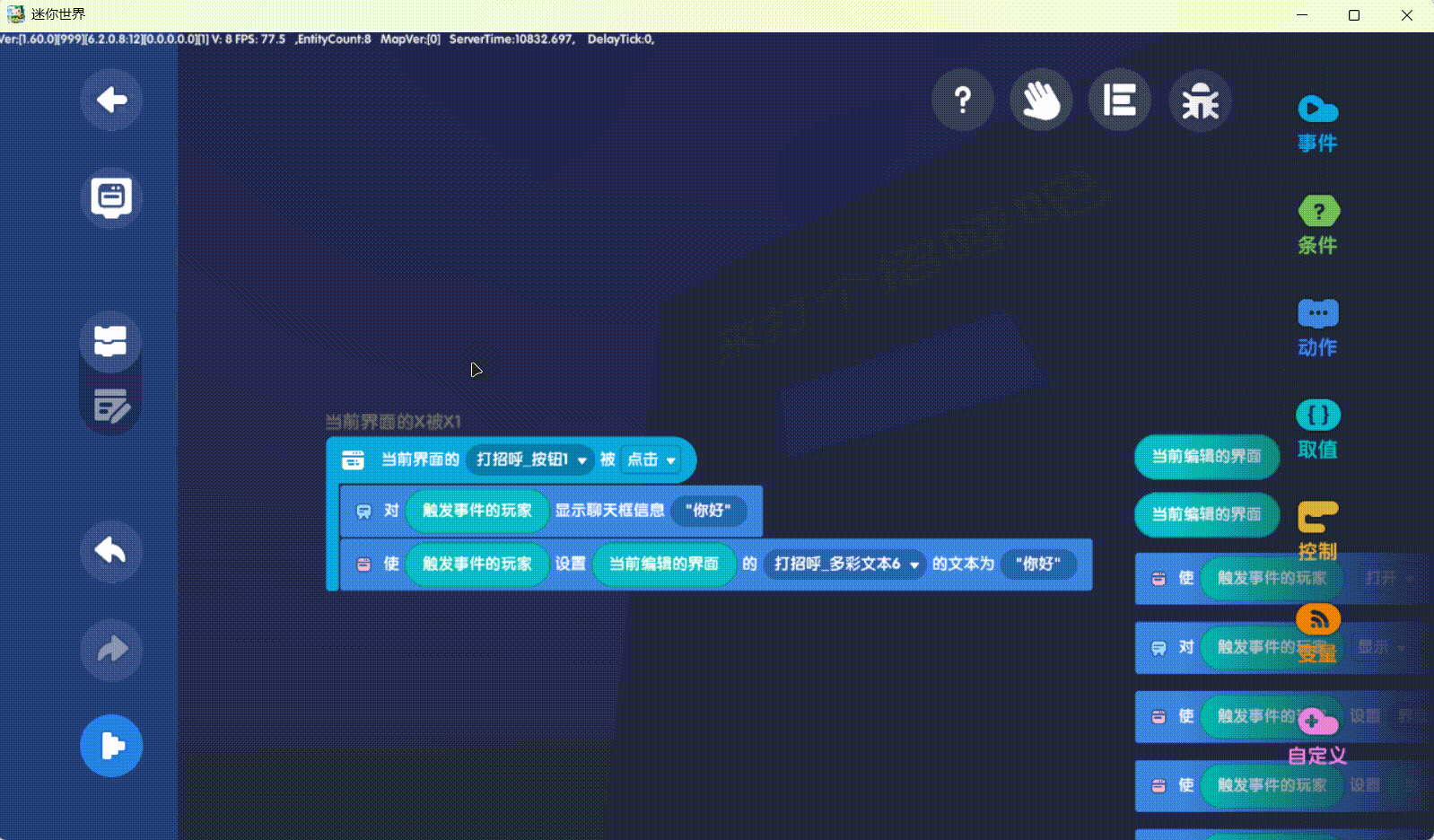Edit the "你好" value after 显示聊天框信息
The width and height of the screenshot is (1434, 840).
[x=708, y=510]
